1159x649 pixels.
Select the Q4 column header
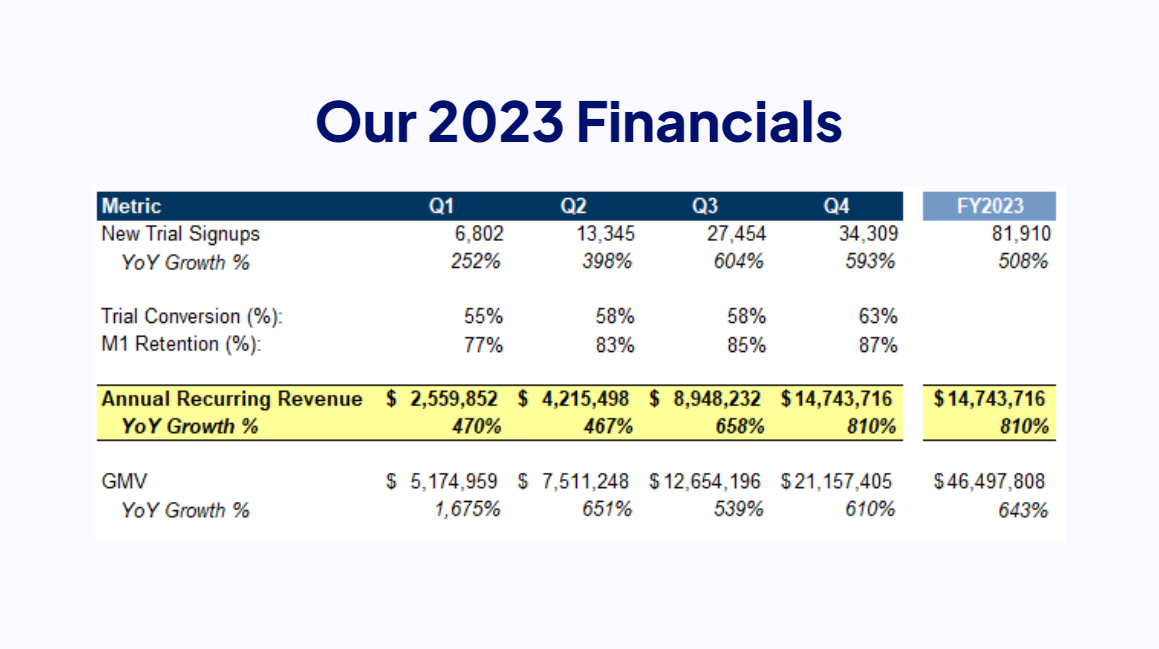[836, 206]
